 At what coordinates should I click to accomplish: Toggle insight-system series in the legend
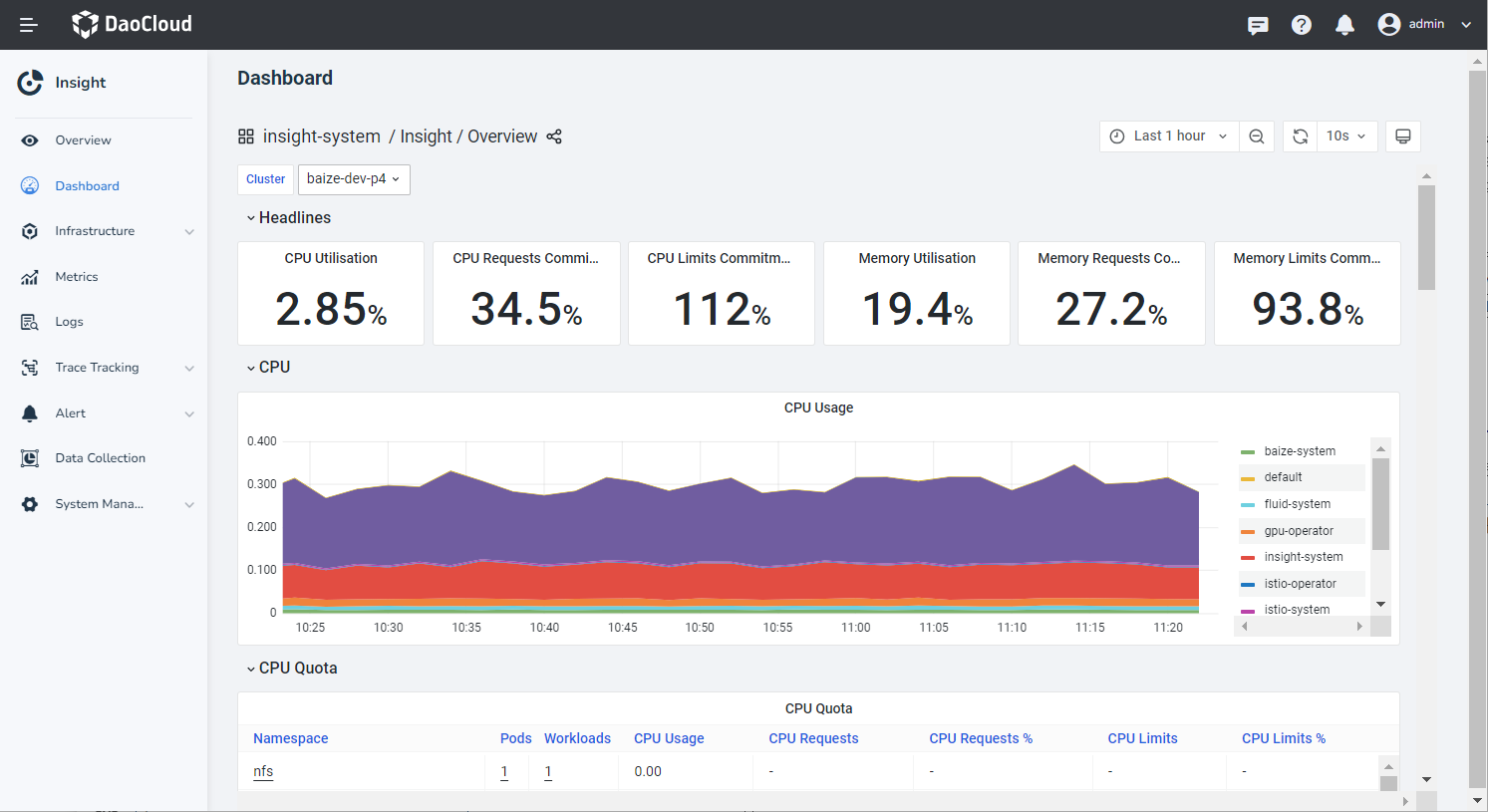click(1303, 557)
